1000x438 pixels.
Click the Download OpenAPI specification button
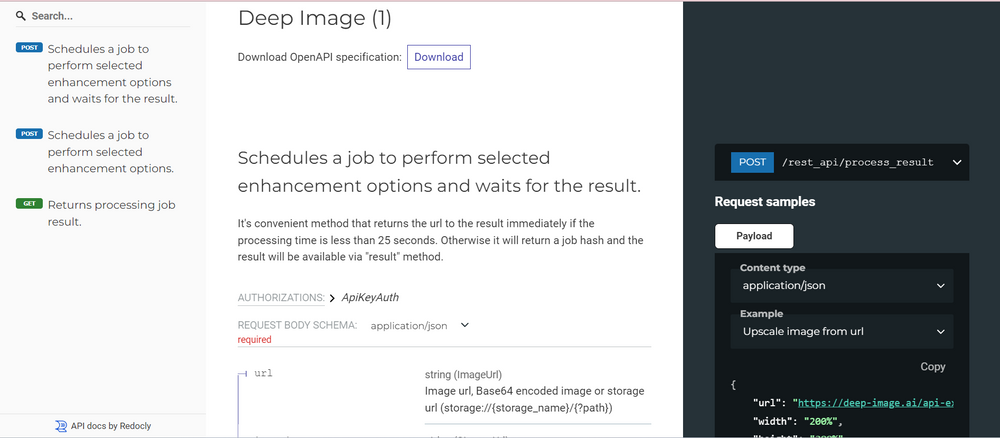[x=439, y=57]
